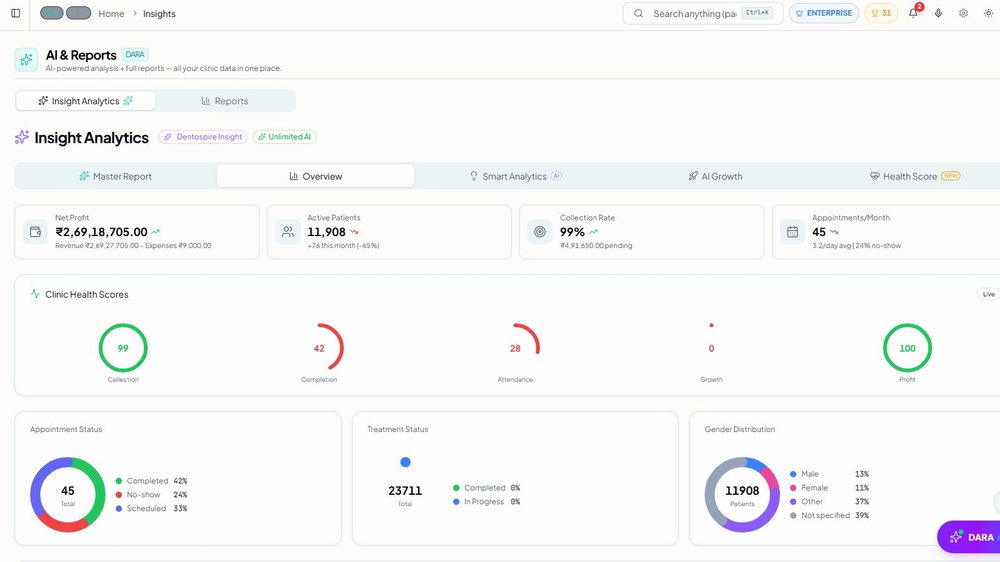Go to Home breadcrumb
This screenshot has width=1000, height=562.
coord(111,13)
